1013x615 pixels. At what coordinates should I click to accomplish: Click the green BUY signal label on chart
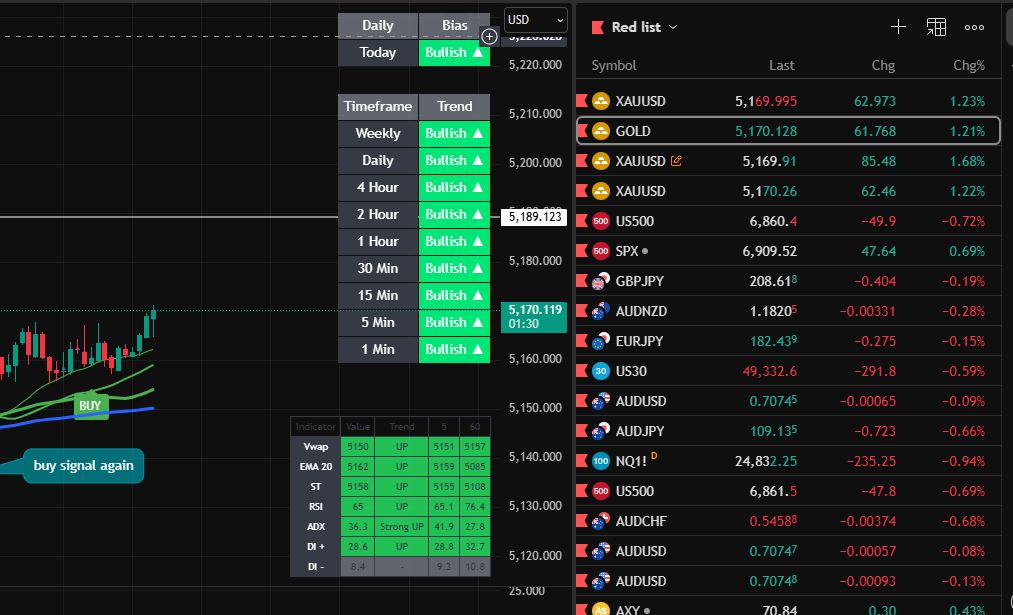(x=90, y=405)
